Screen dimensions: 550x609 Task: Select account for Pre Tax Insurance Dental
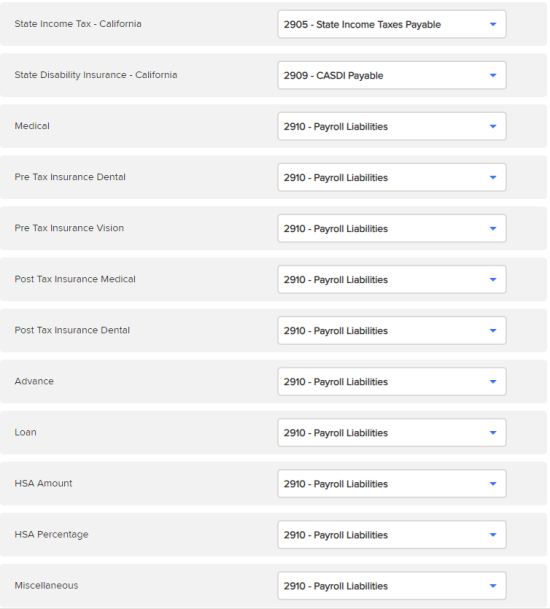(392, 177)
